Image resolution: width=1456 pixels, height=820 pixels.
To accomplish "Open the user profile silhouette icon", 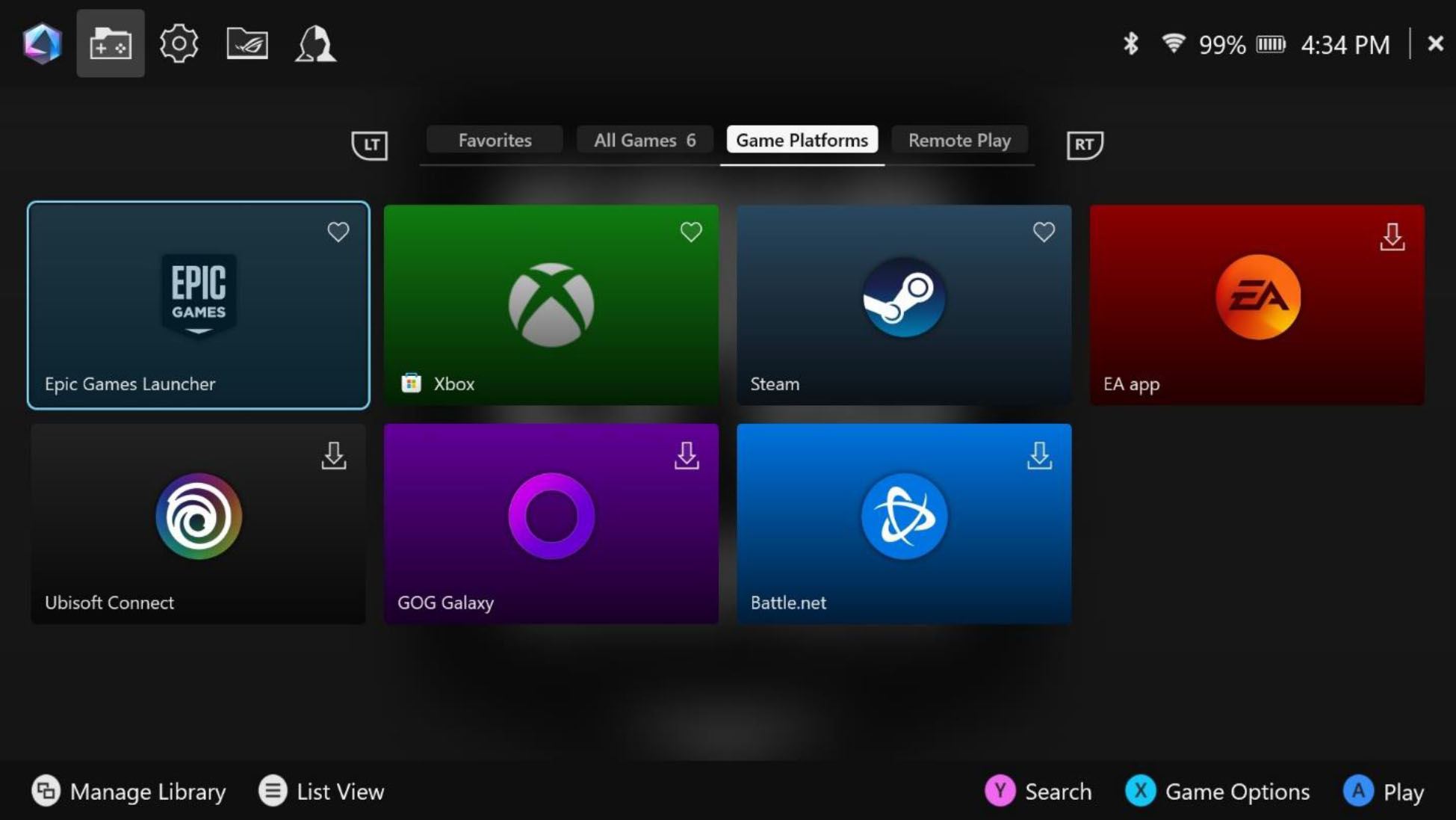I will [x=315, y=44].
